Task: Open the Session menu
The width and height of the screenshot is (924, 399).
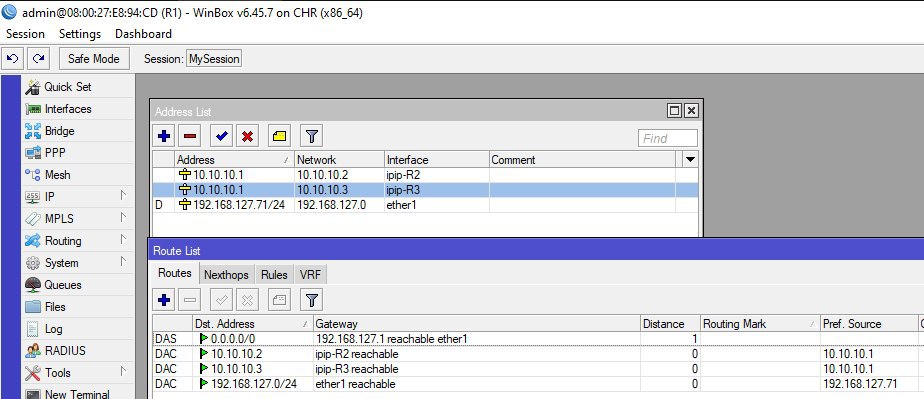Action: [25, 34]
